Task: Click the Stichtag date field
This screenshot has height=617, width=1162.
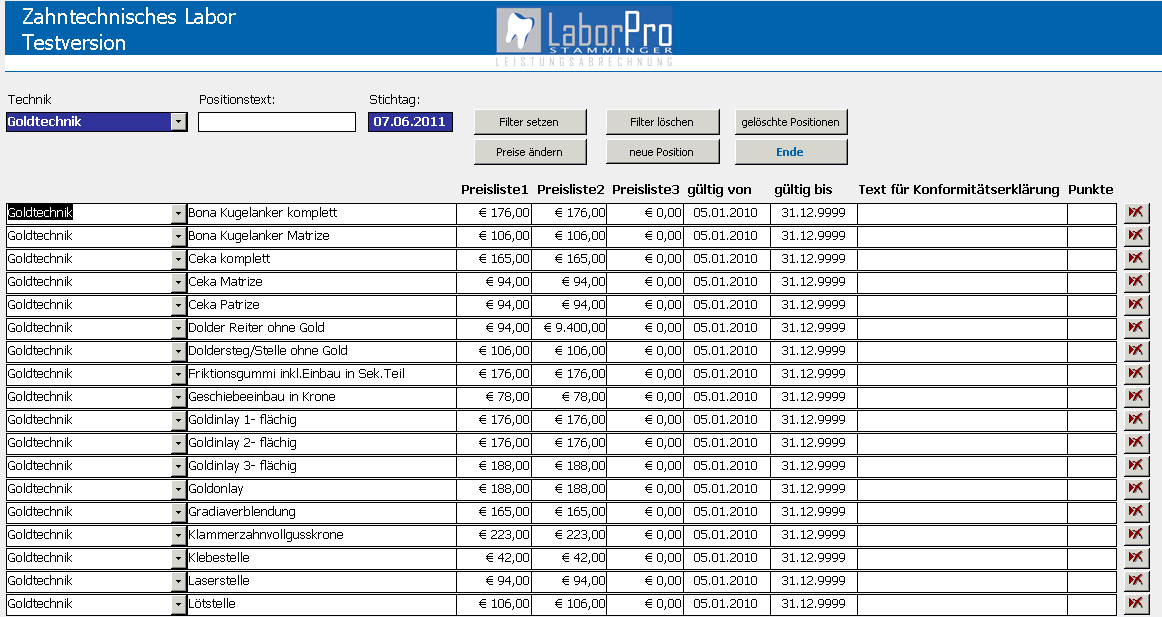Action: 410,122
